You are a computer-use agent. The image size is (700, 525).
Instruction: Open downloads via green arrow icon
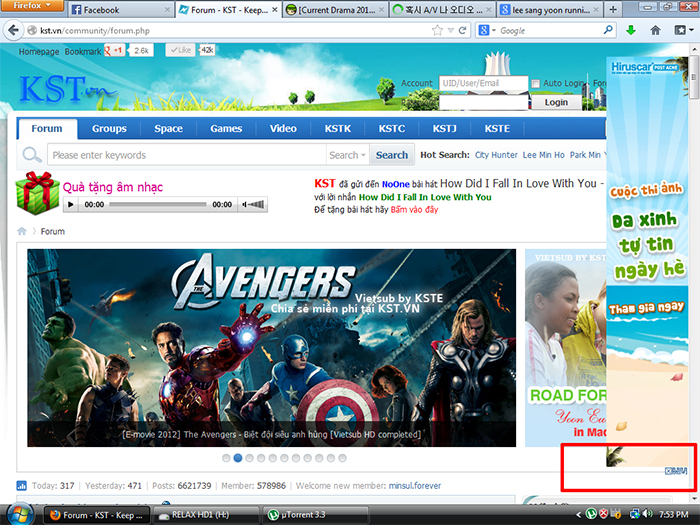point(631,30)
